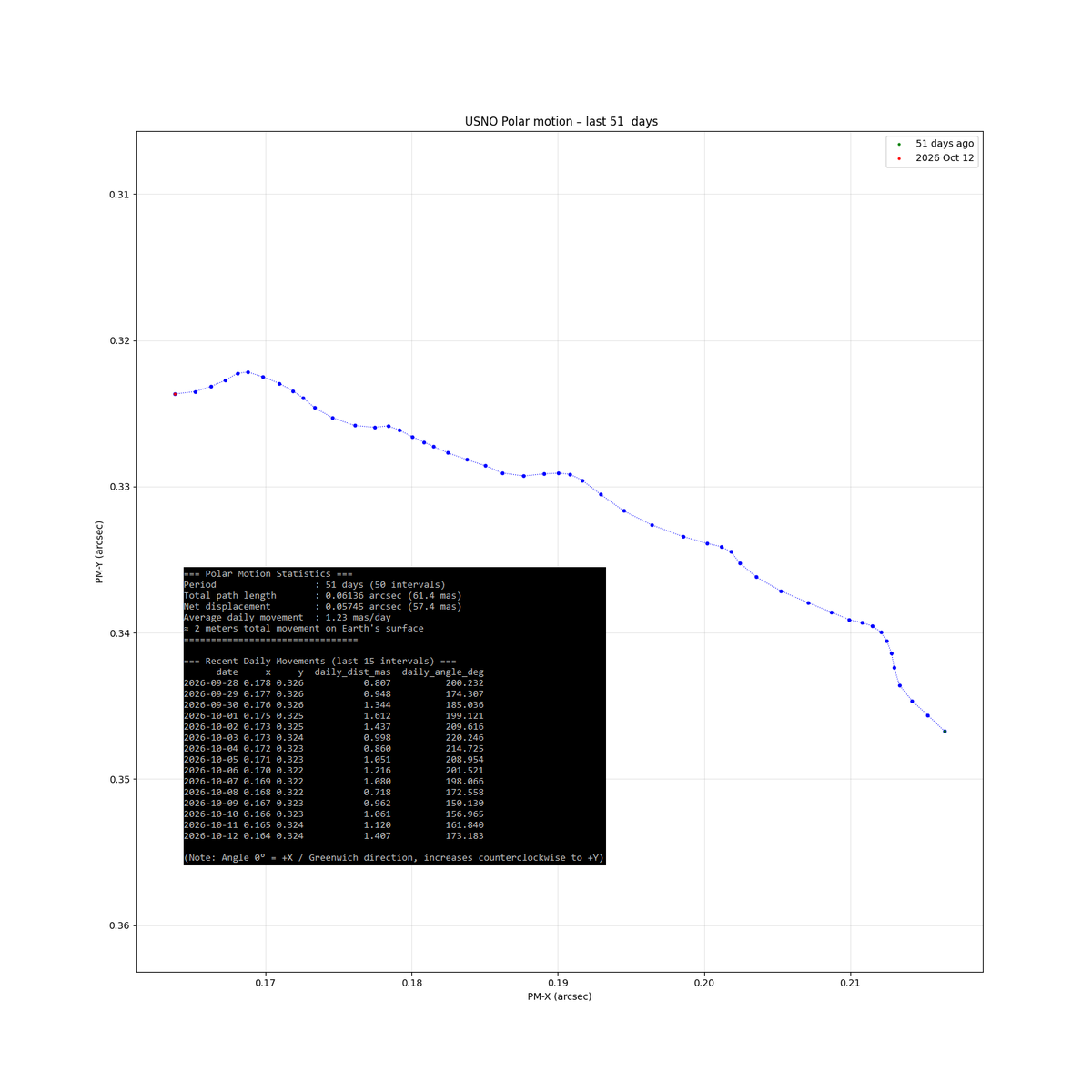Click the angle value 150.130 in 2026-10-09 row

(465, 804)
